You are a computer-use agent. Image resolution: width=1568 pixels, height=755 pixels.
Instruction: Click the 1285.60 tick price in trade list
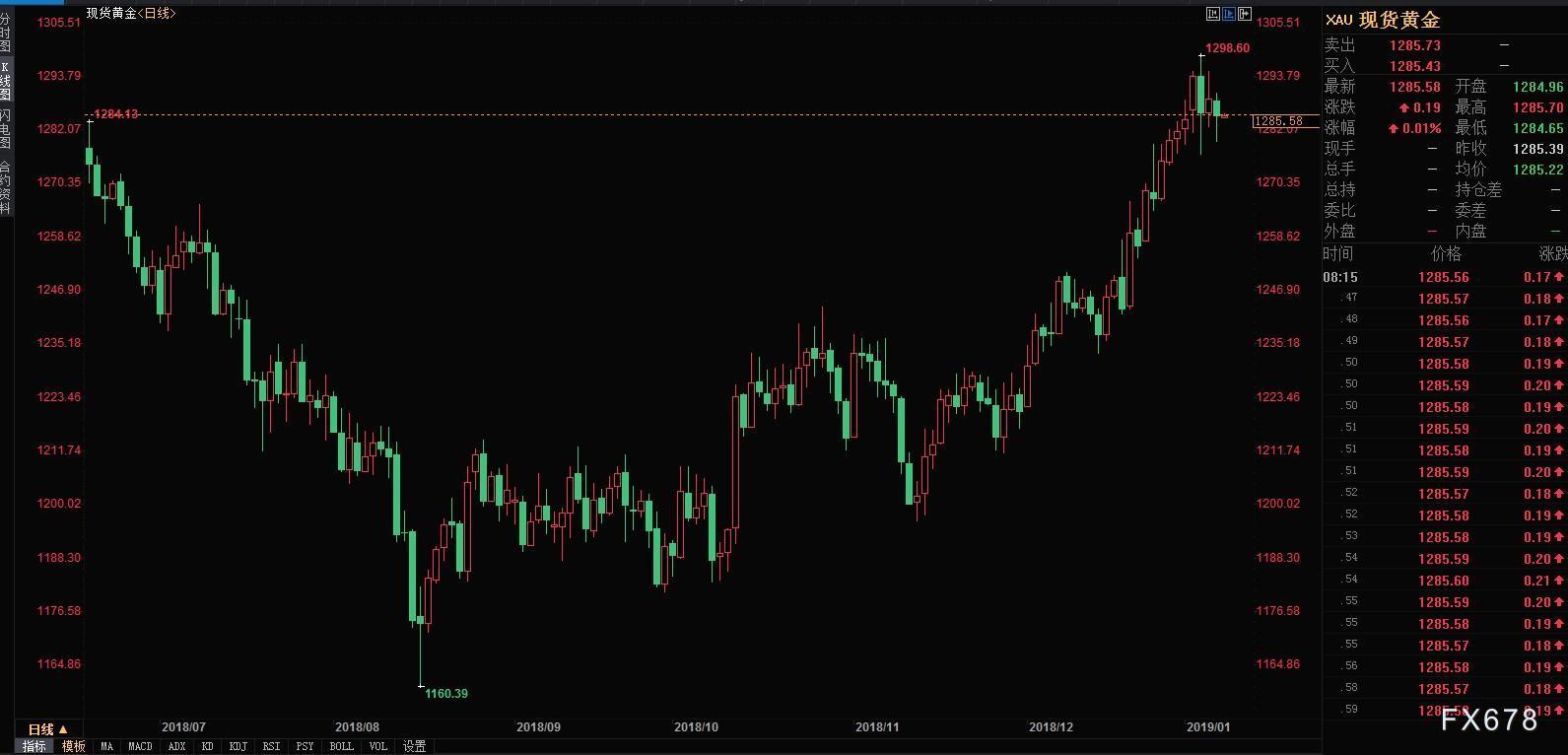[1444, 582]
